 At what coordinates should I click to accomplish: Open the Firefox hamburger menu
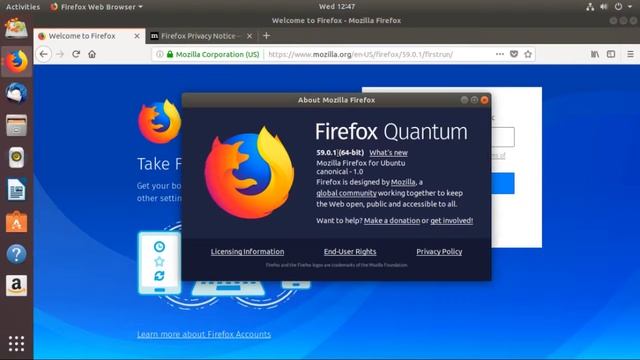tap(631, 54)
